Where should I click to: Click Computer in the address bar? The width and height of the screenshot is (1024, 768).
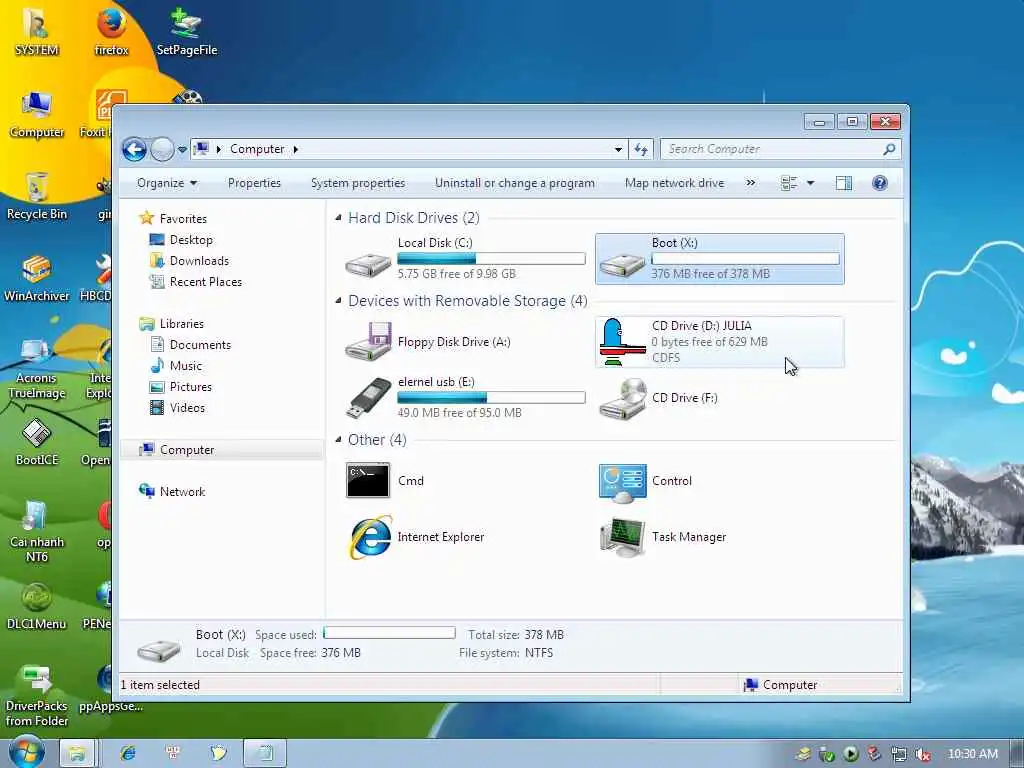click(257, 150)
